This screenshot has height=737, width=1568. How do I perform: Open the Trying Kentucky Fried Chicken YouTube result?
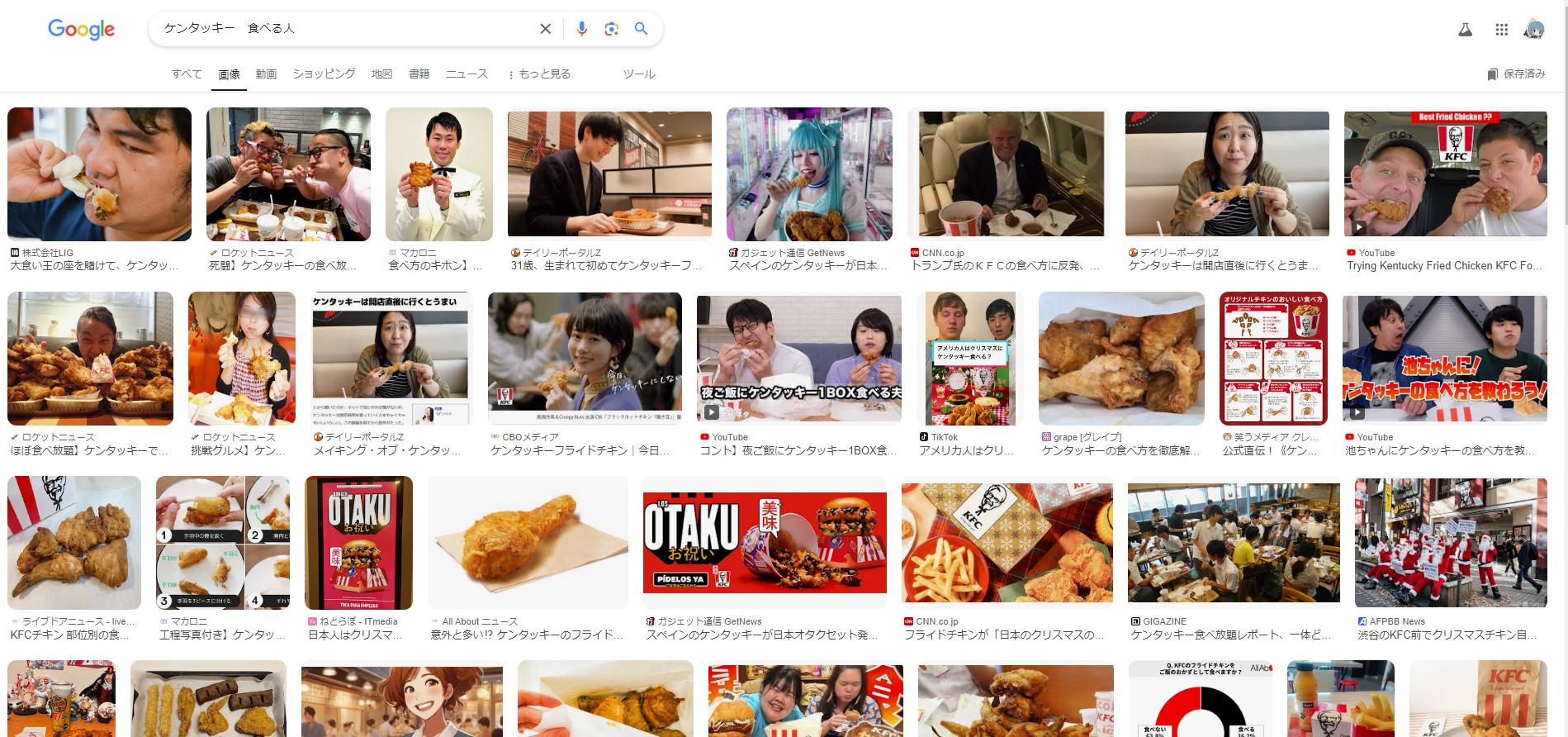(1445, 175)
